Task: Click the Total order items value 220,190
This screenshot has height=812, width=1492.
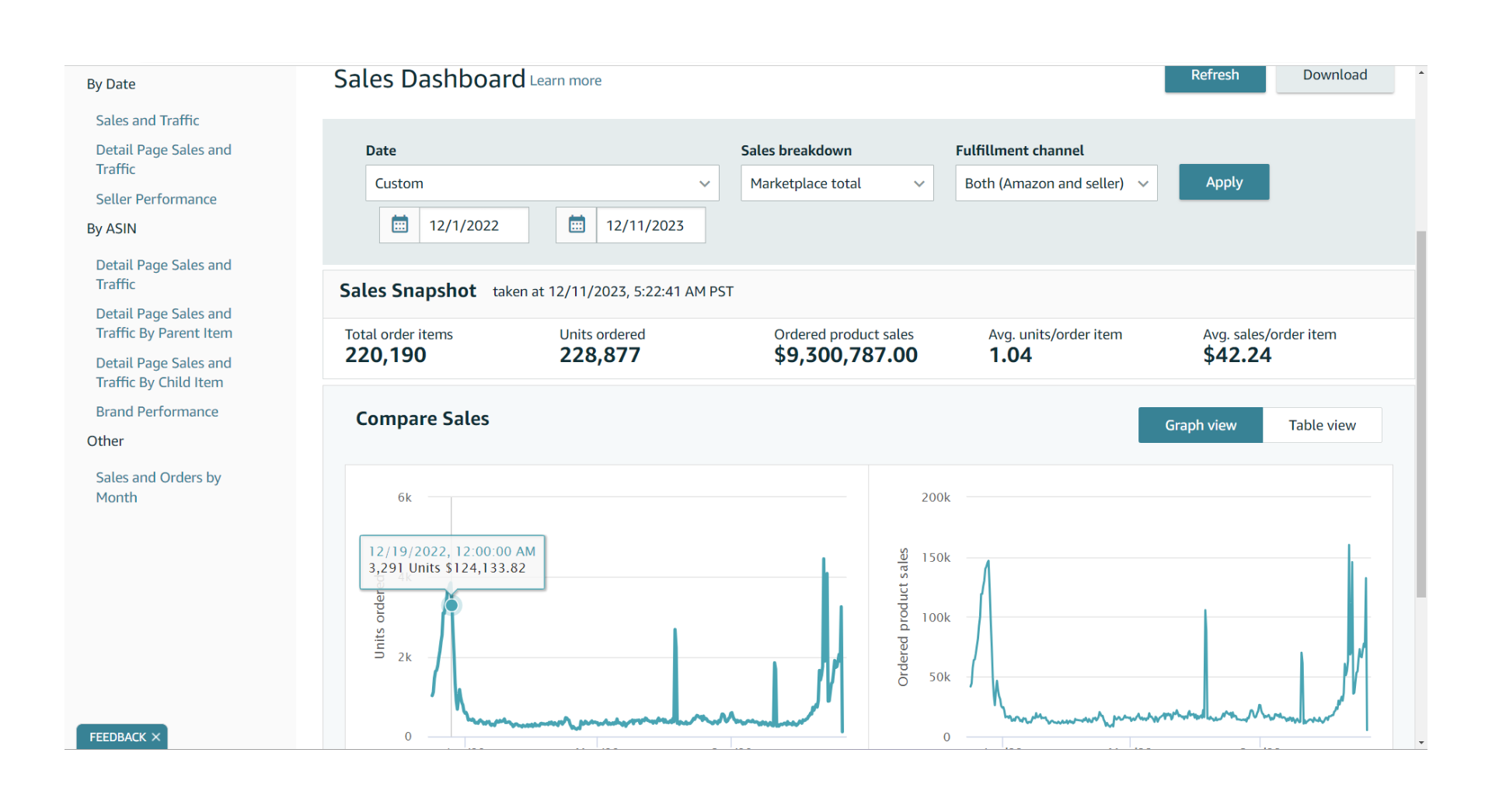Action: click(x=385, y=355)
